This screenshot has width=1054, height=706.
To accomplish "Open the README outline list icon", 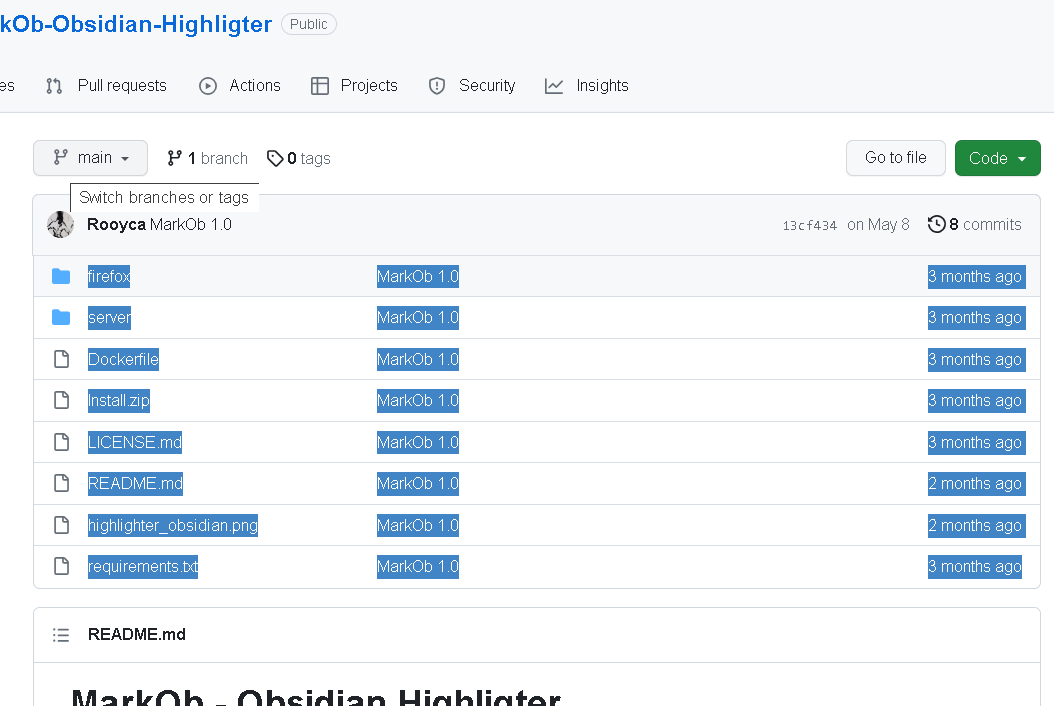I will [x=61, y=635].
